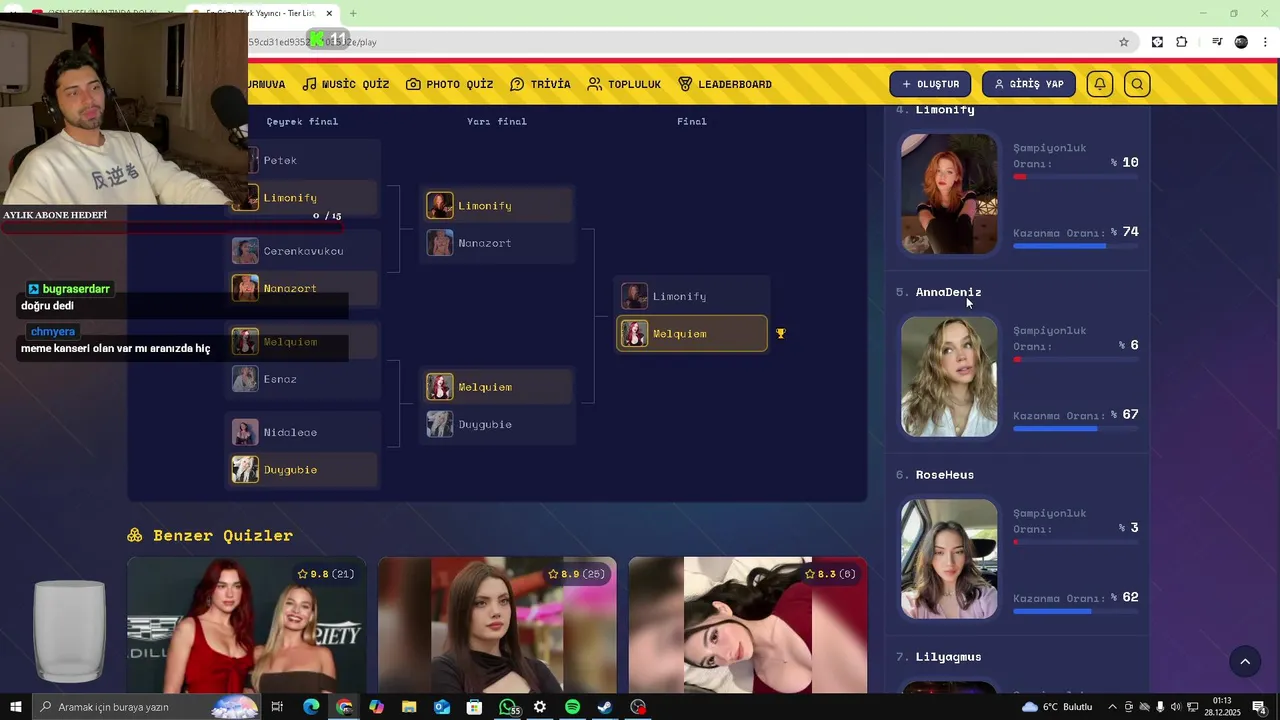Viewport: 1280px width, 720px height.
Task: Close the active Tier List tab
Action: point(329,13)
